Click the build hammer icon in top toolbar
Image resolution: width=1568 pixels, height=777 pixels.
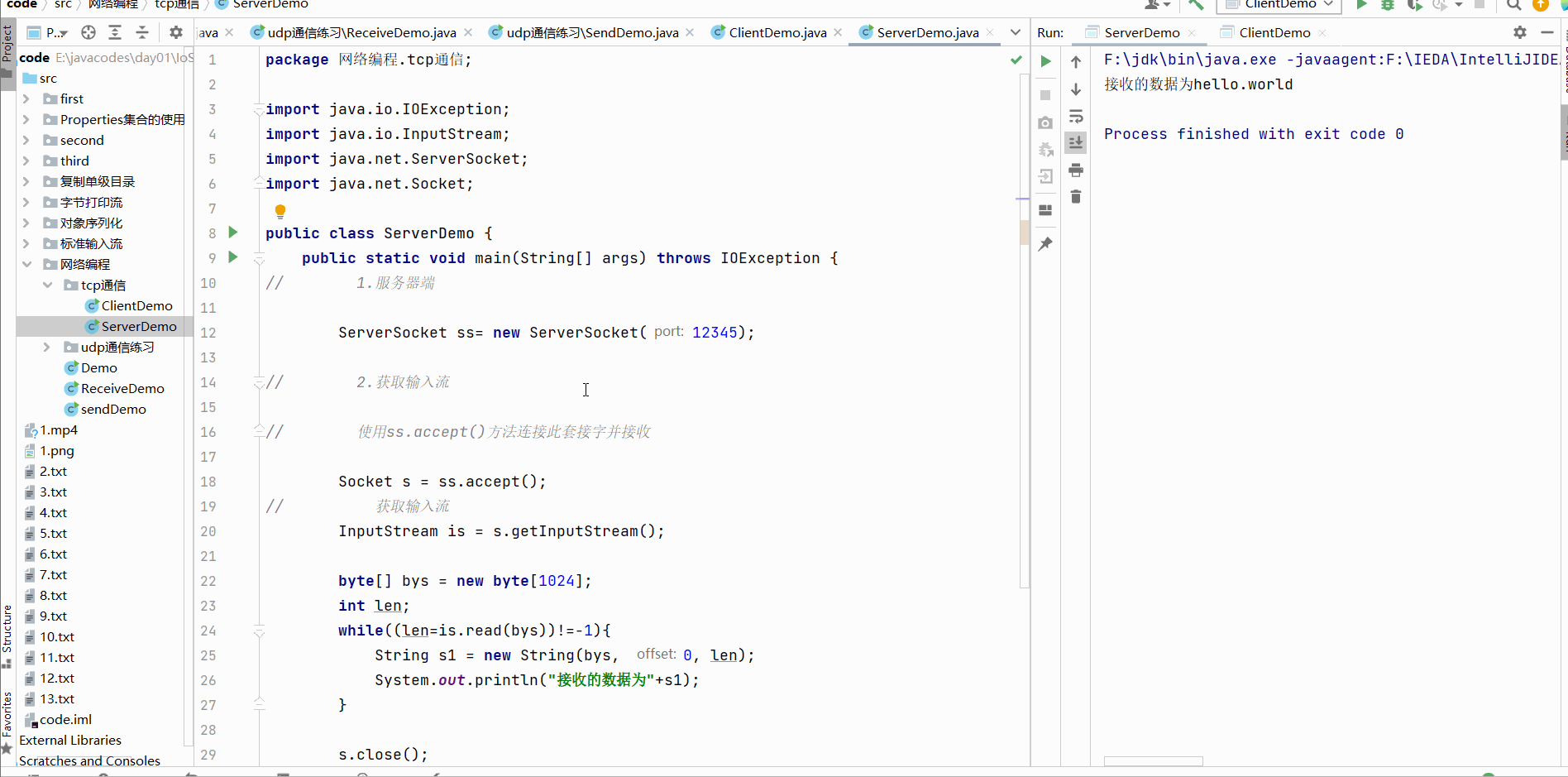[1196, 4]
